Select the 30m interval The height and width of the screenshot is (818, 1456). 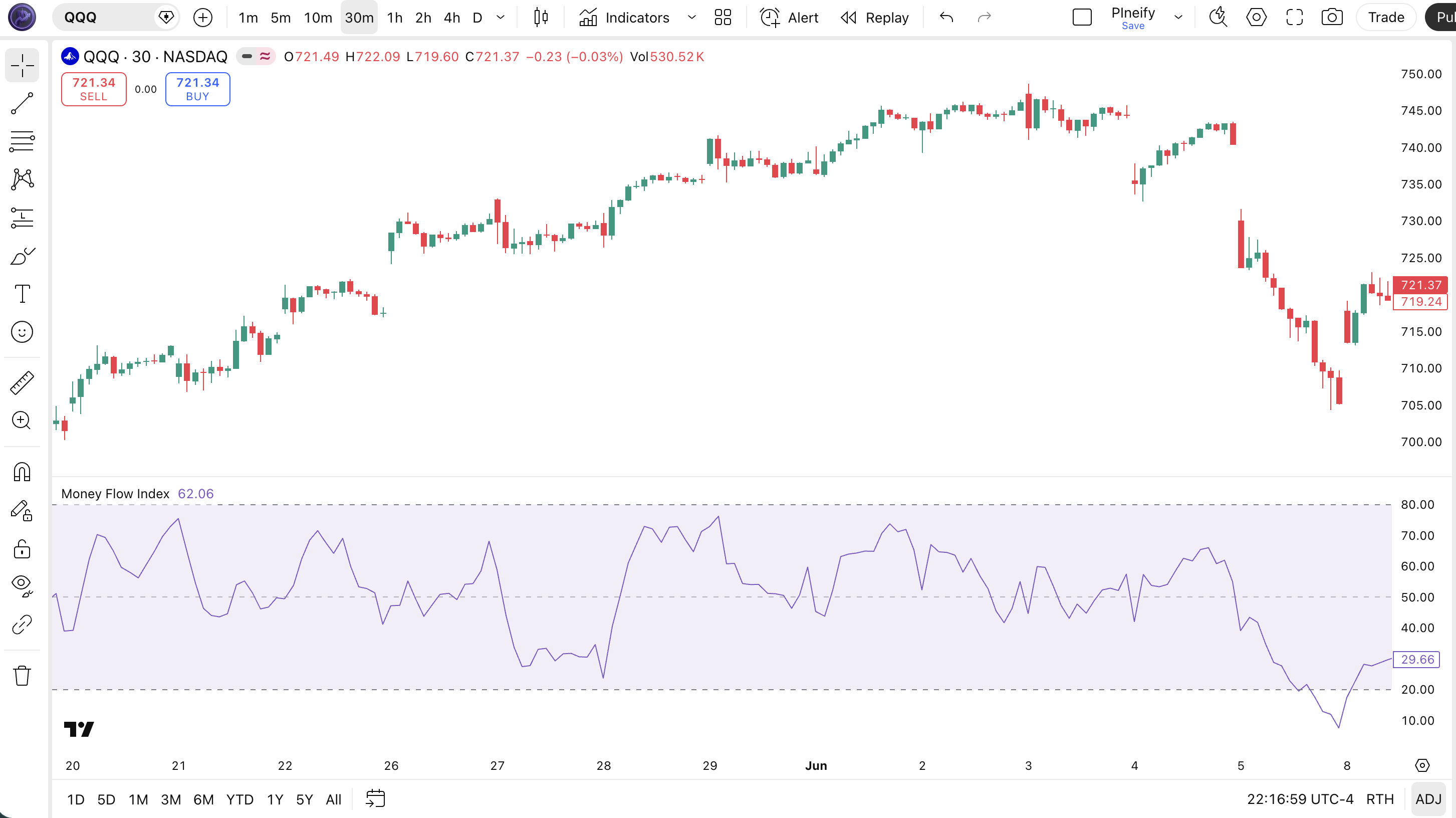coord(359,18)
